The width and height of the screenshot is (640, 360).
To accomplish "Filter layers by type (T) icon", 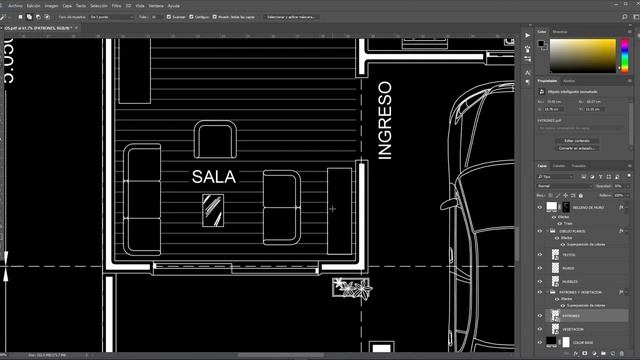I will (x=601, y=177).
